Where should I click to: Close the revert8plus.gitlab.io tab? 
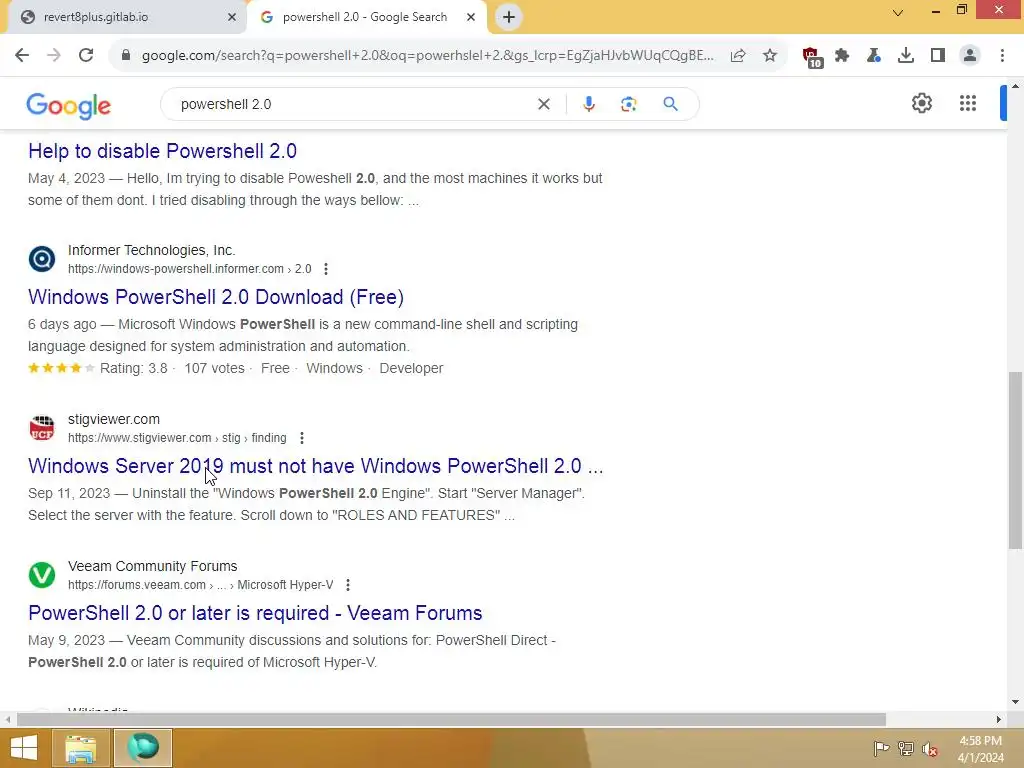tap(232, 17)
